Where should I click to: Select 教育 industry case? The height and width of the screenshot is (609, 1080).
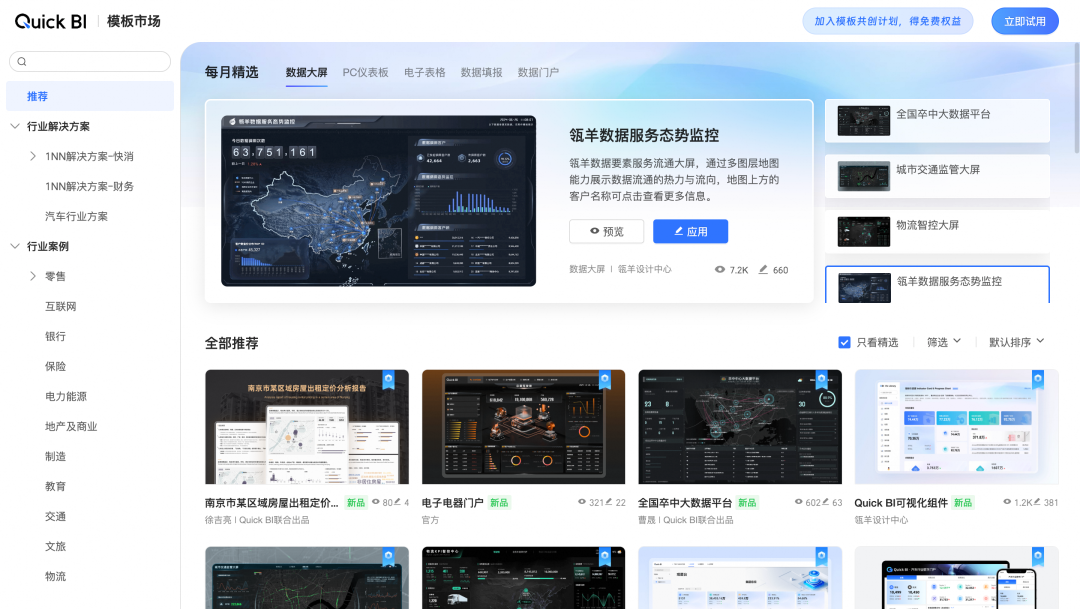56,486
